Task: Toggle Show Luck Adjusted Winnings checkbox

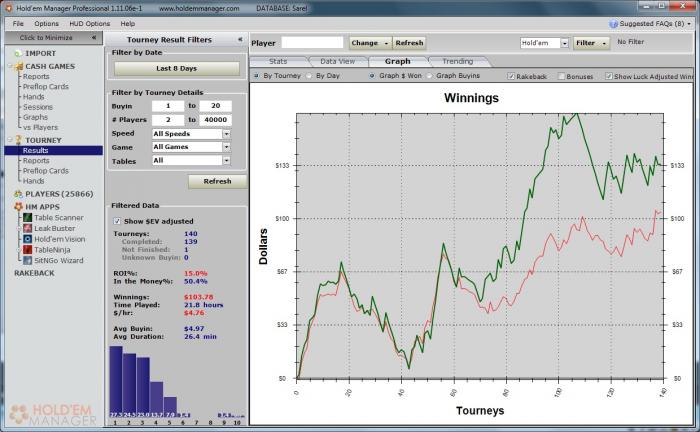Action: click(x=608, y=76)
